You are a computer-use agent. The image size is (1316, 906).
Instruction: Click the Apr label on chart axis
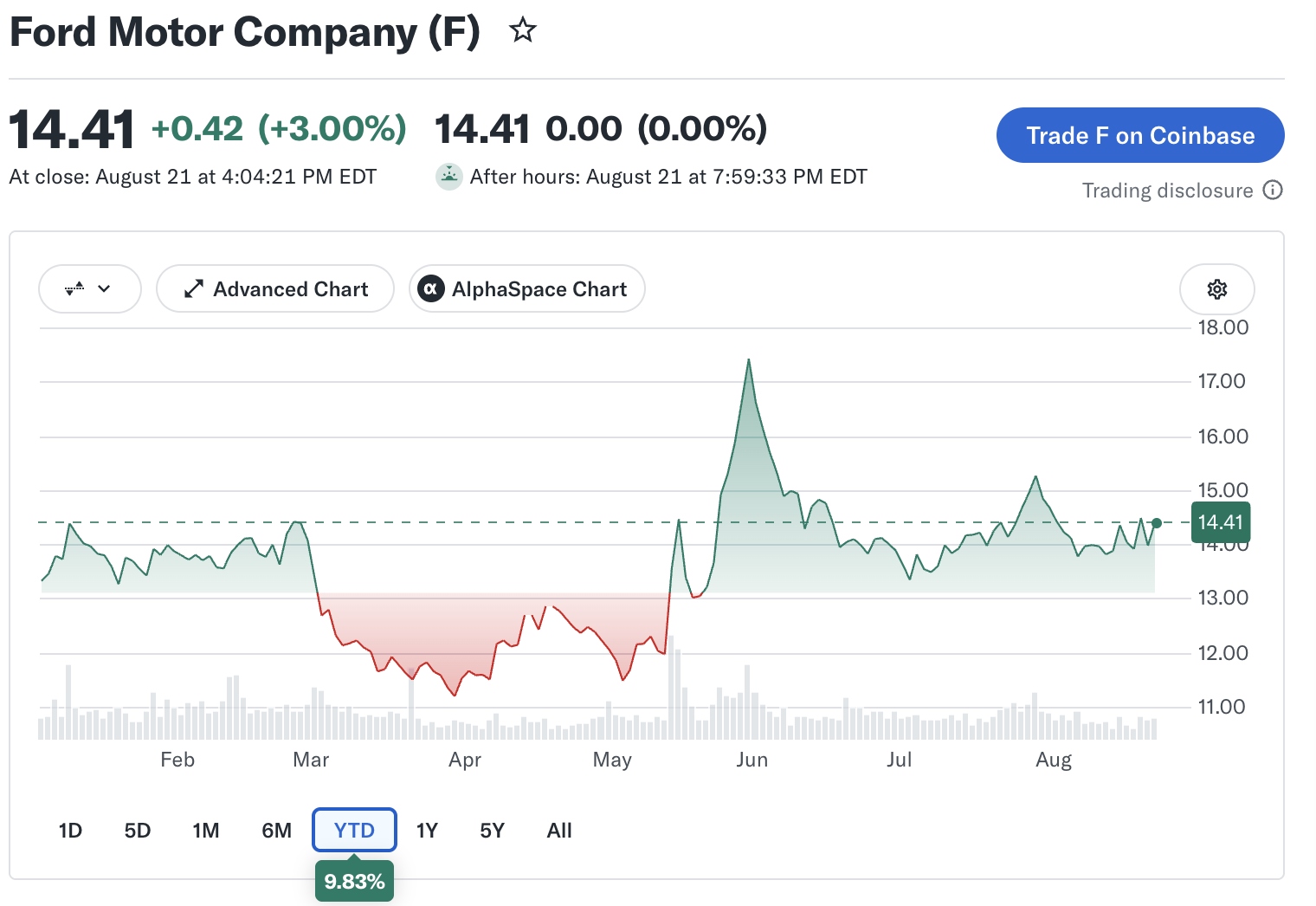pyautogui.click(x=465, y=760)
